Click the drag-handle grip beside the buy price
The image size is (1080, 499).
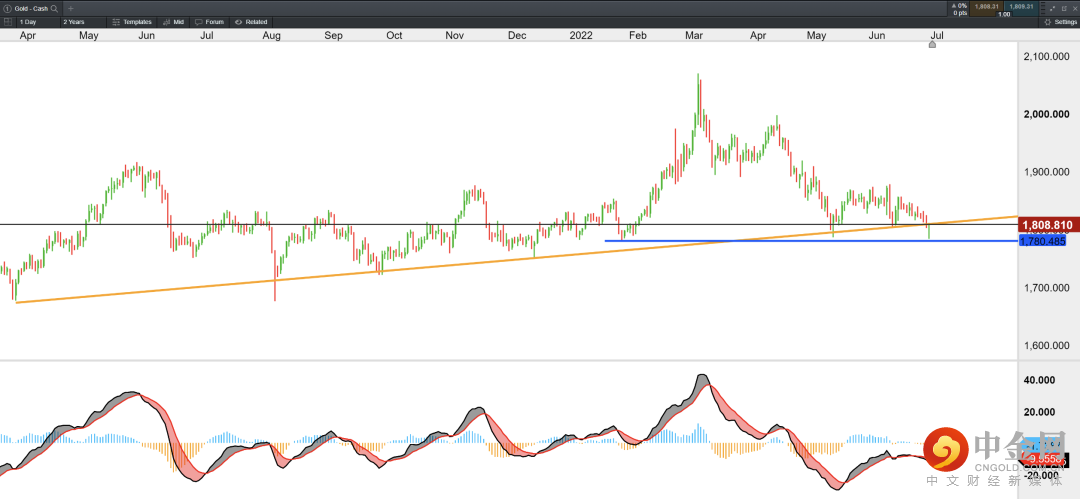[x=1043, y=8]
